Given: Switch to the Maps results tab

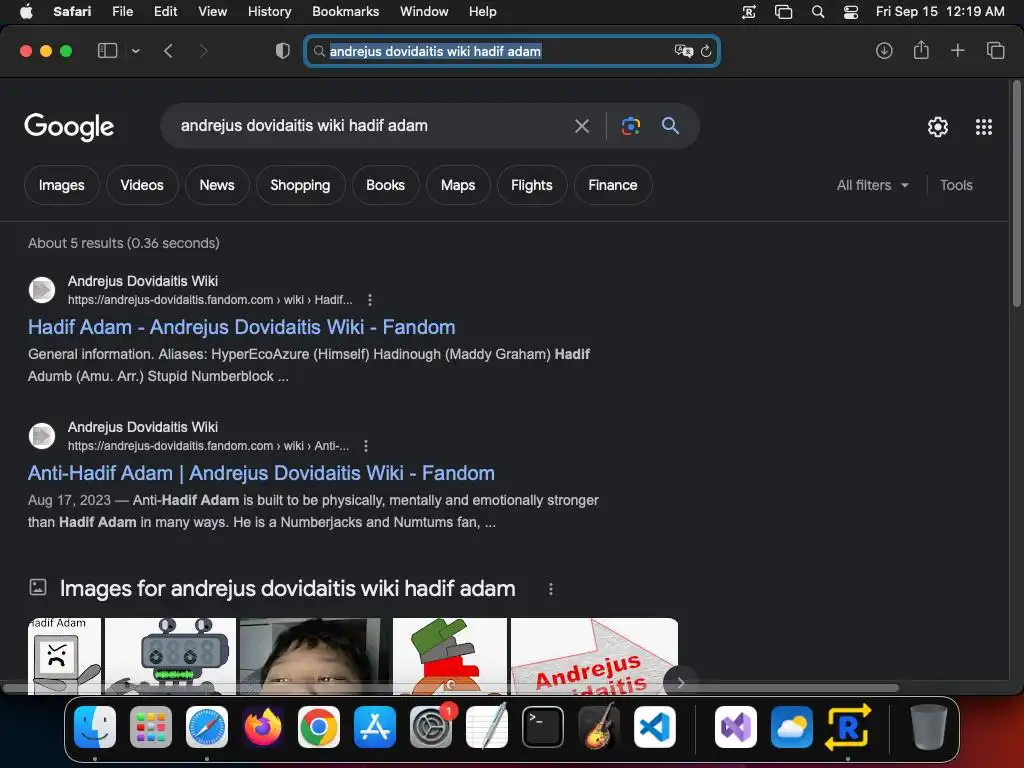Looking at the screenshot, I should point(458,185).
